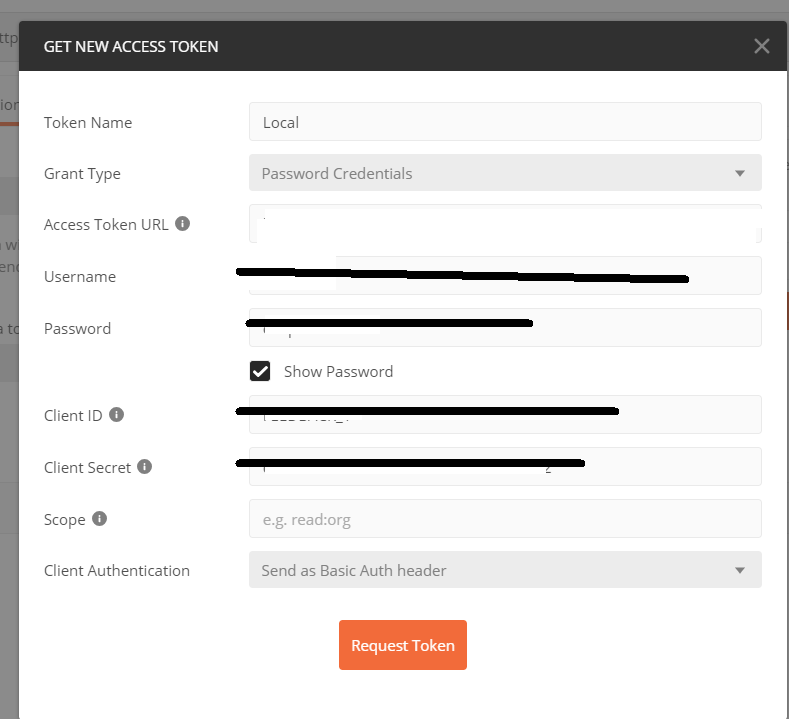Click the Access Token URL info icon

(183, 224)
